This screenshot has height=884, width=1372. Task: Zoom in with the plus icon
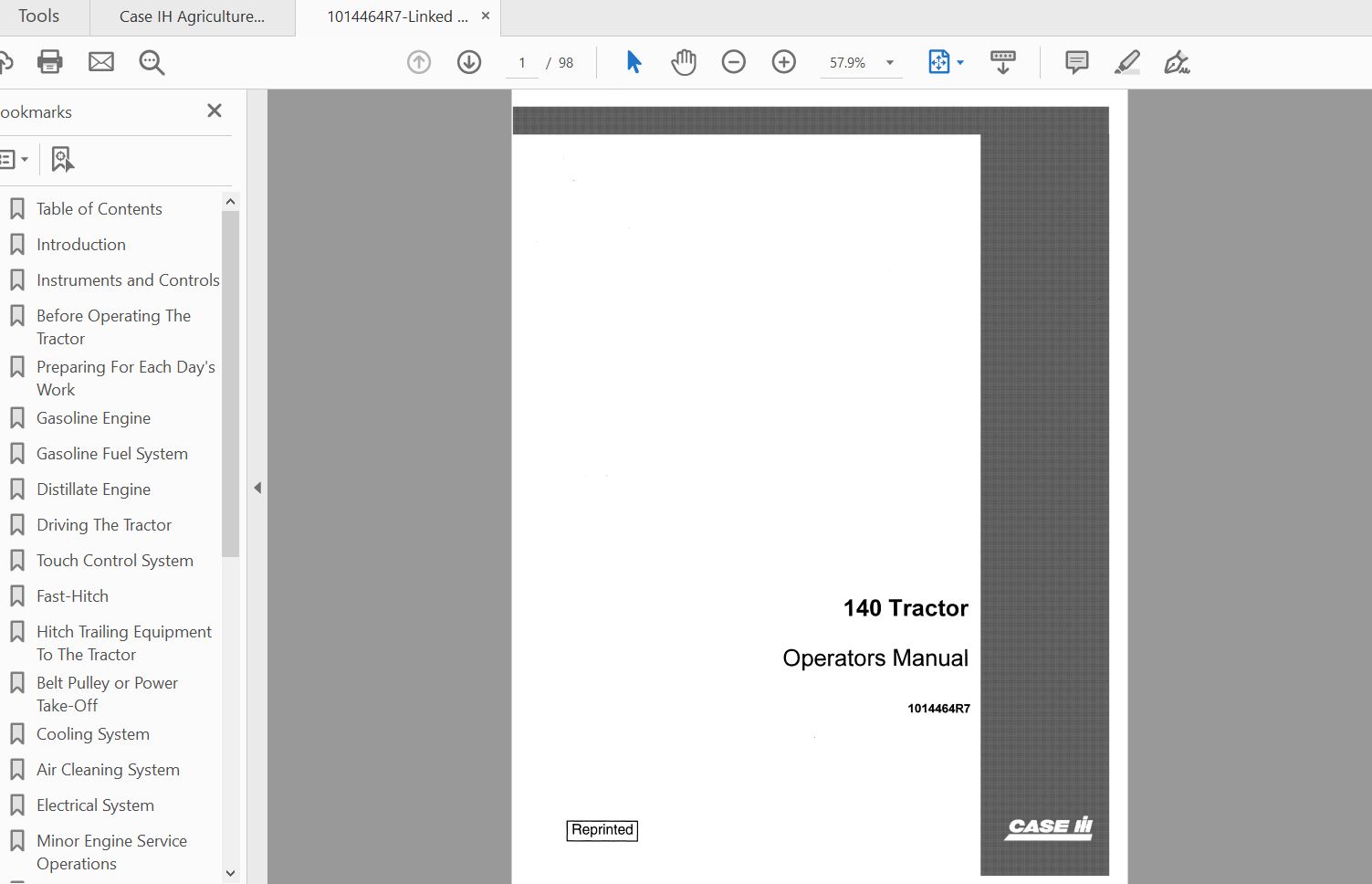point(784,62)
